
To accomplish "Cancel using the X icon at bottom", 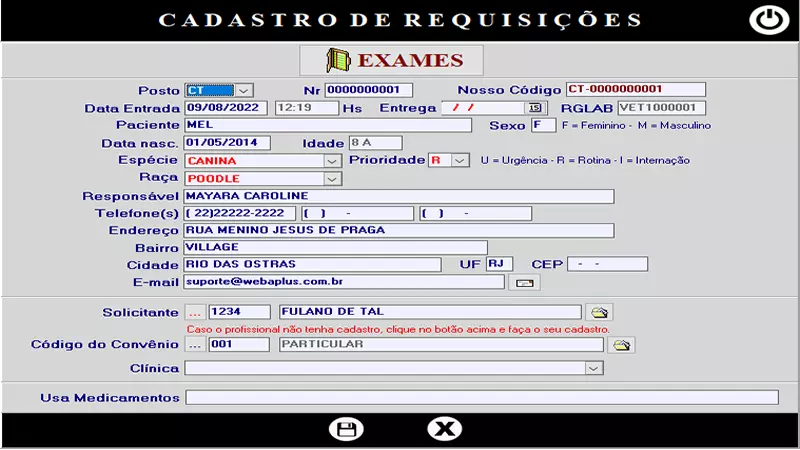I will tap(444, 429).
